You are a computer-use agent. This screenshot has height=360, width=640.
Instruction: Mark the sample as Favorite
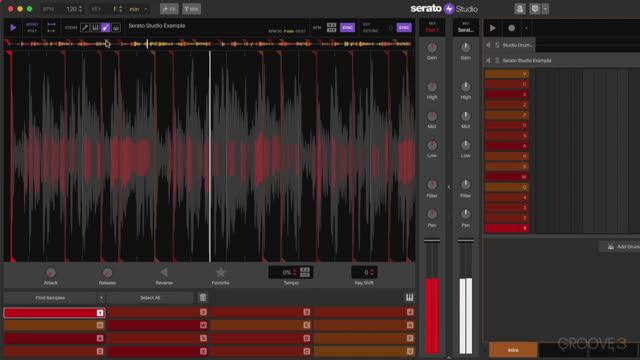220,272
